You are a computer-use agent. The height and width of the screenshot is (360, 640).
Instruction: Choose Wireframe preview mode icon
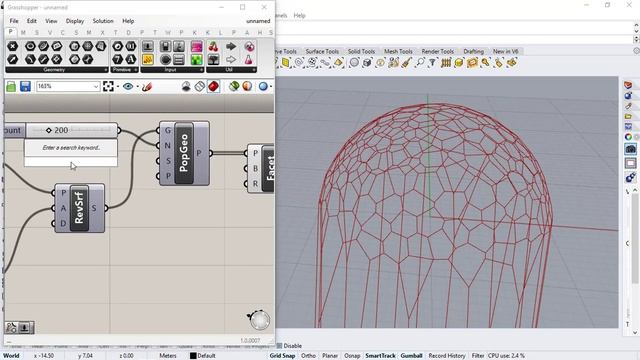pos(200,86)
